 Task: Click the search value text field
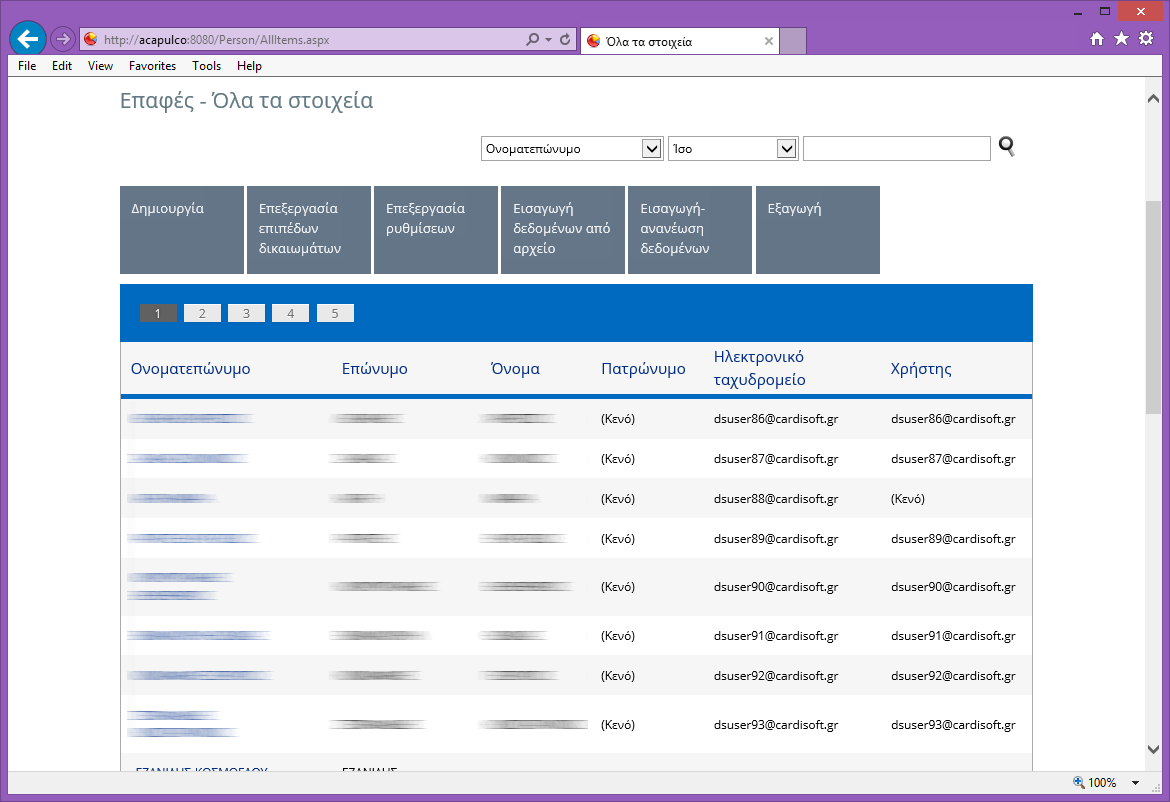(x=897, y=148)
